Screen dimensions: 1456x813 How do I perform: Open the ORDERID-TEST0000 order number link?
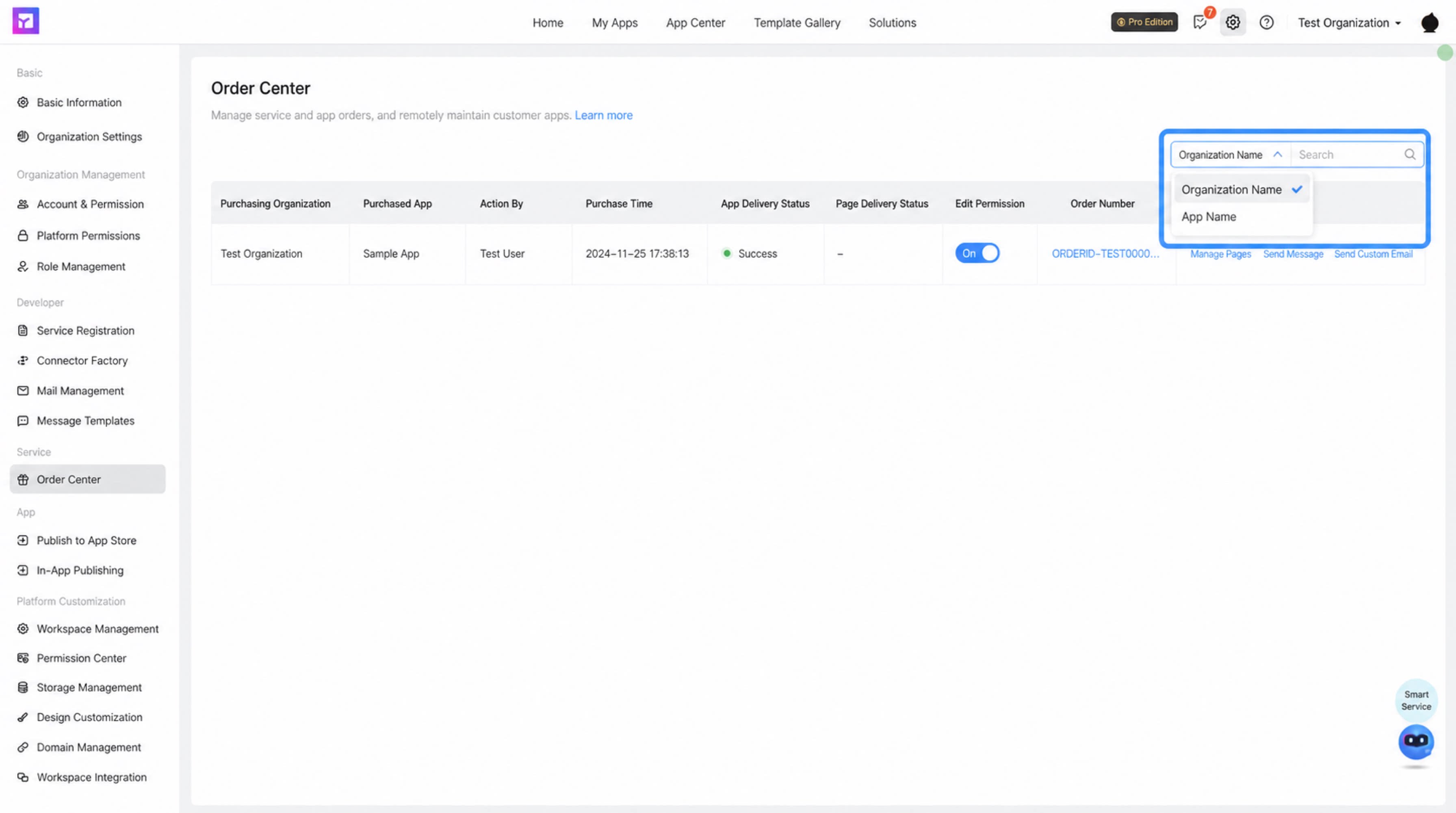(1105, 254)
